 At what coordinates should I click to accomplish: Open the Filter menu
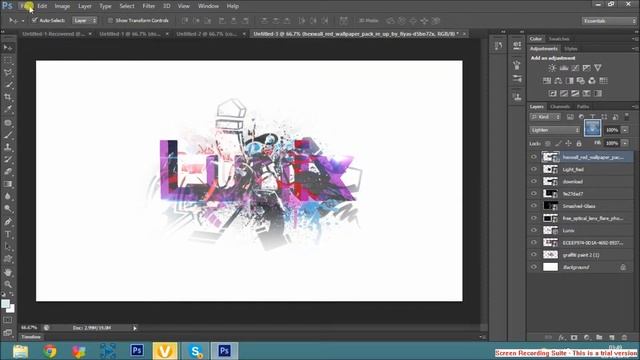(149, 6)
